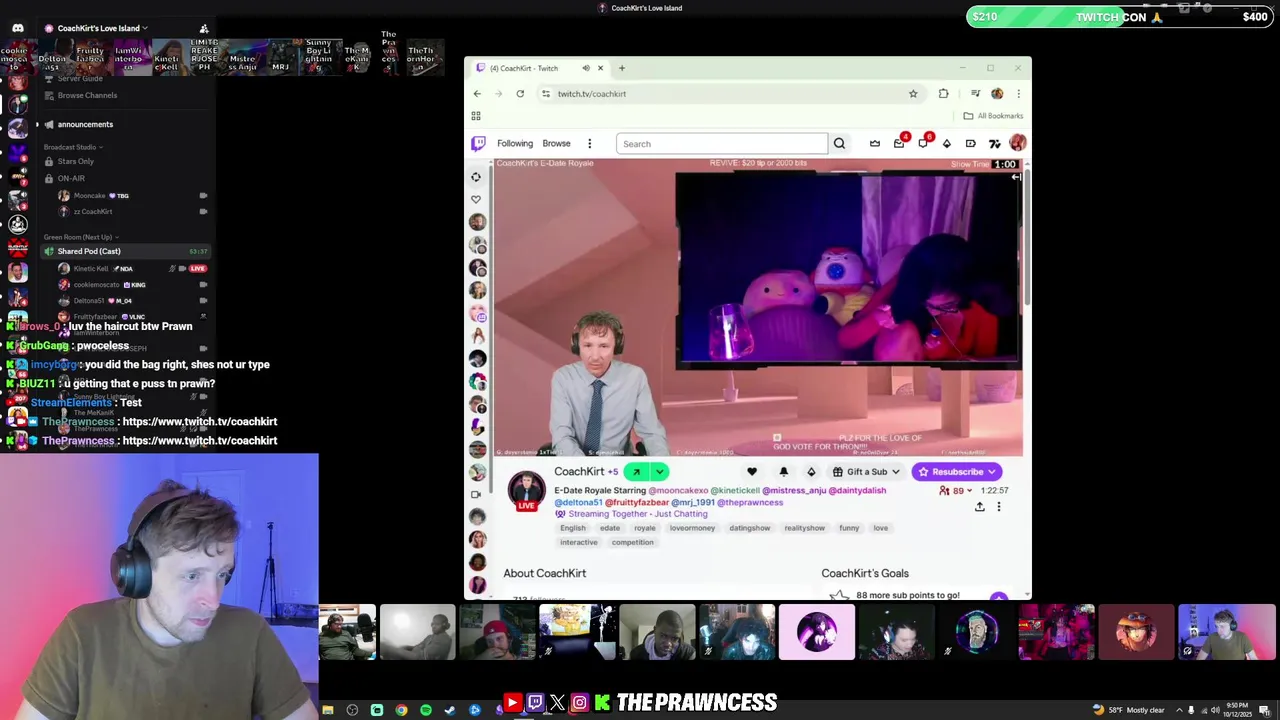
Task: Mute the CoachKirt Twitch tab audio
Action: [586, 68]
